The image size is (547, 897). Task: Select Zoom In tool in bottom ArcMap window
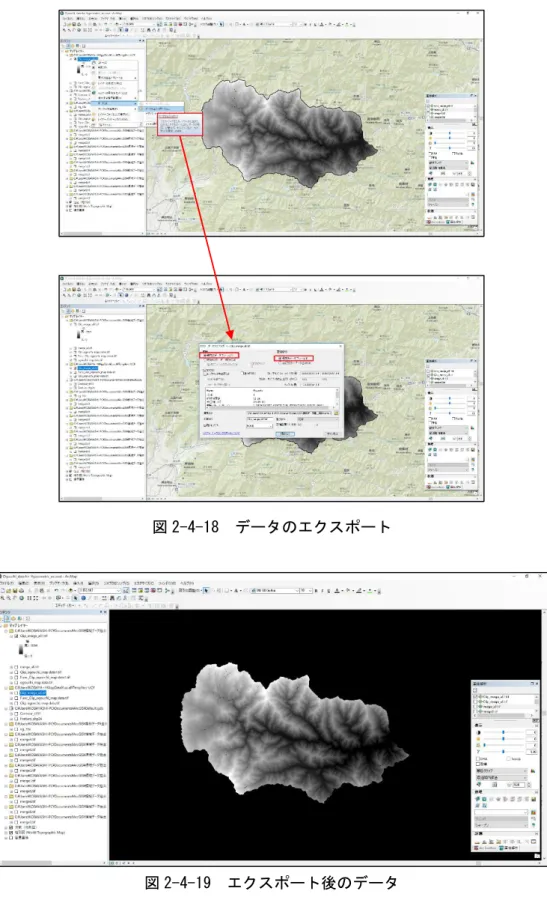pyautogui.click(x=2, y=598)
